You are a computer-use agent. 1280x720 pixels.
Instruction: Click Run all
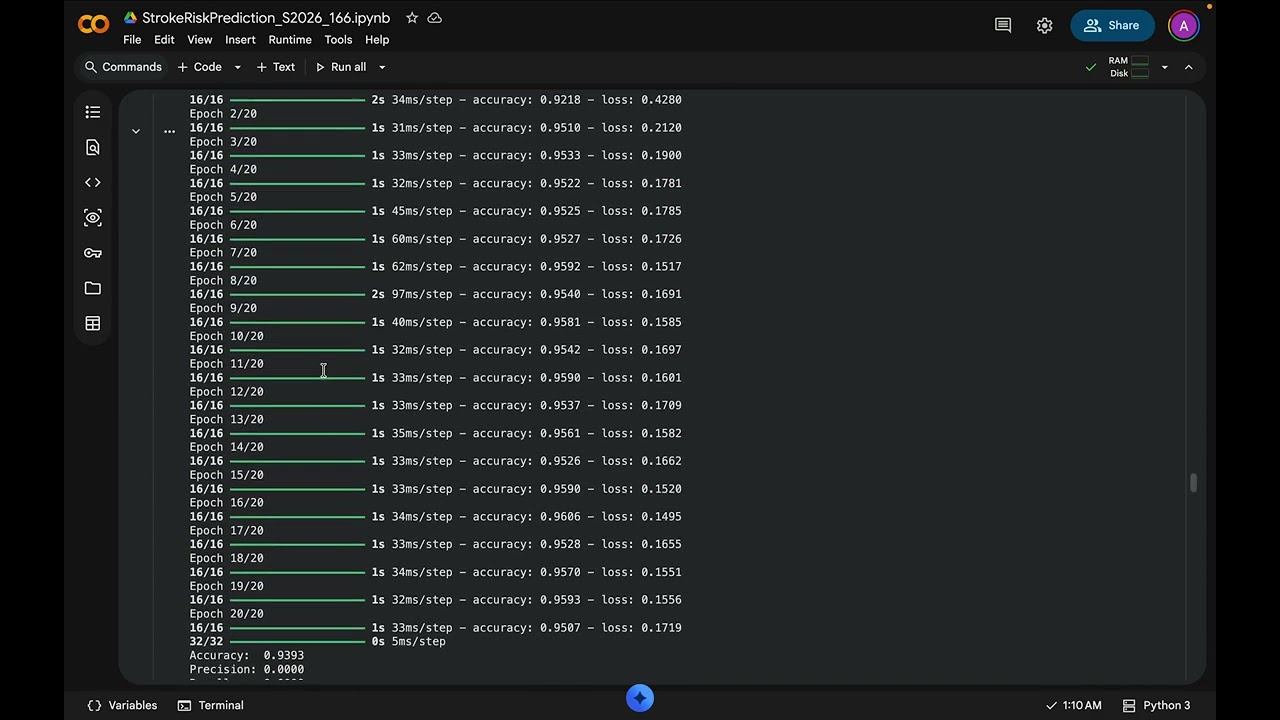click(x=341, y=67)
